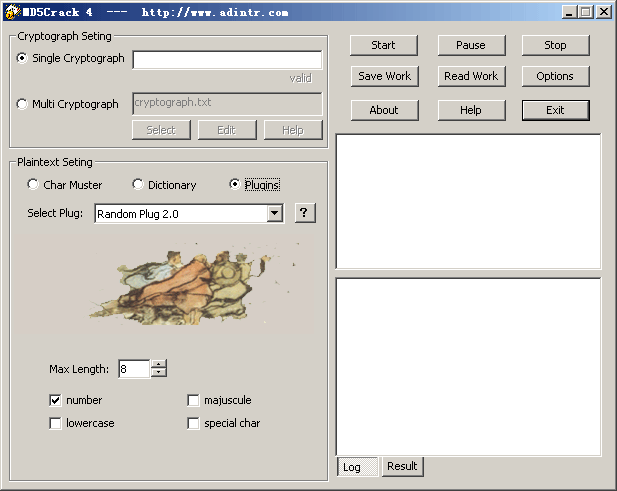
Task: Click the disabled Help button under cryptograph.txt
Action: tap(293, 130)
